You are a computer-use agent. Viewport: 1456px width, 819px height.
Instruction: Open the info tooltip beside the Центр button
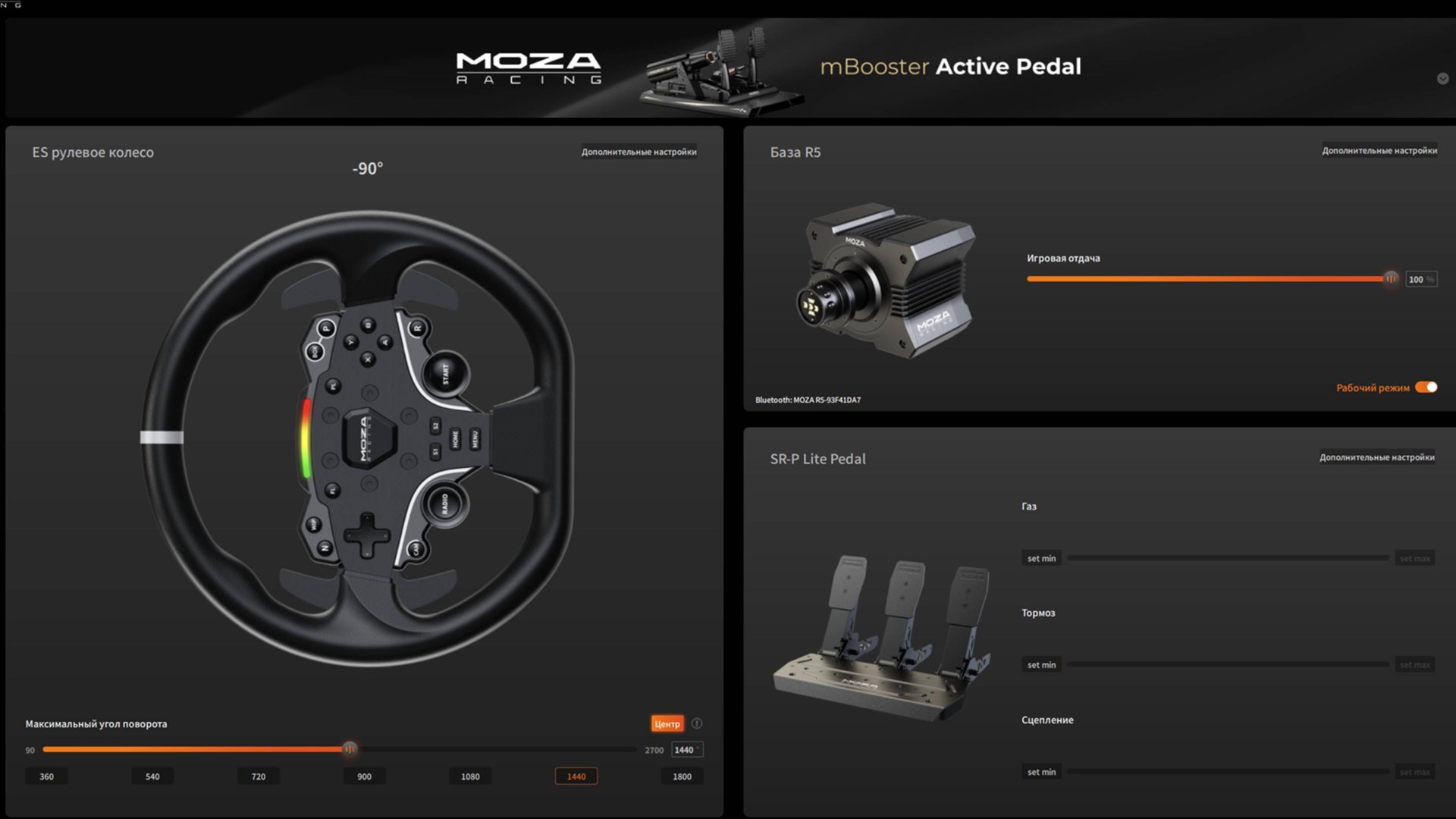coord(697,723)
